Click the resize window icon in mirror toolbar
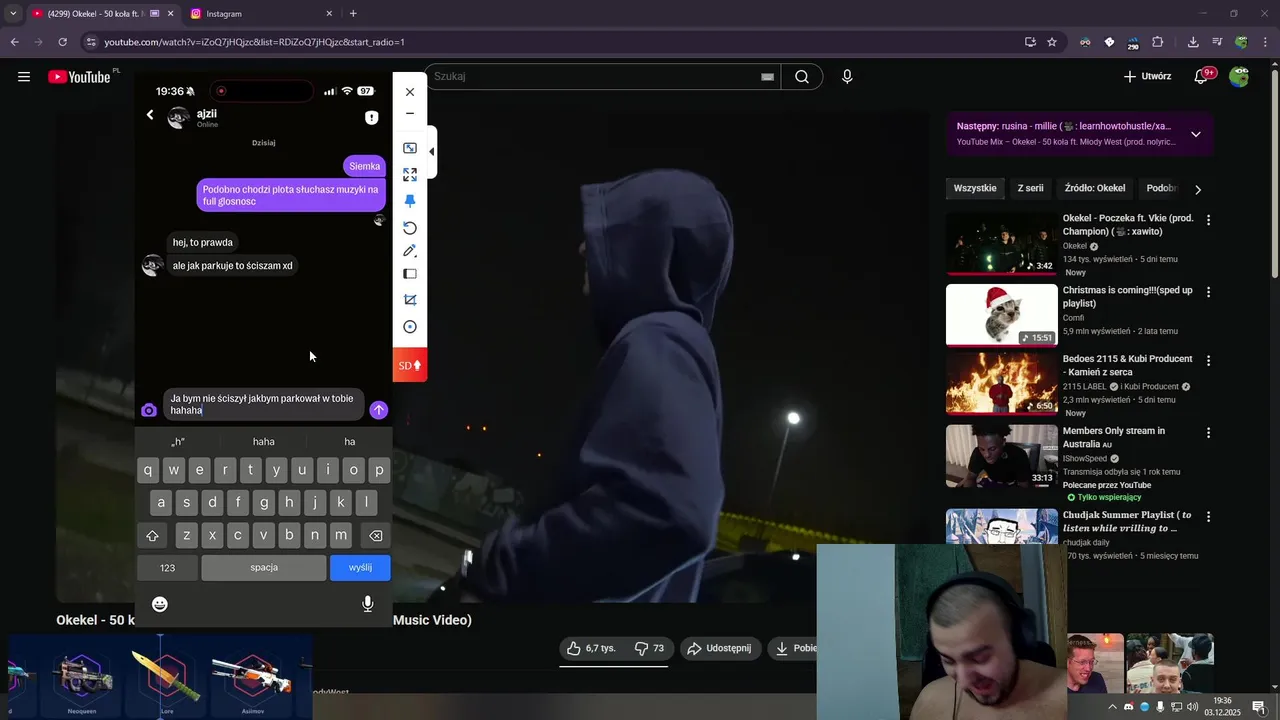1280x720 pixels. click(410, 148)
